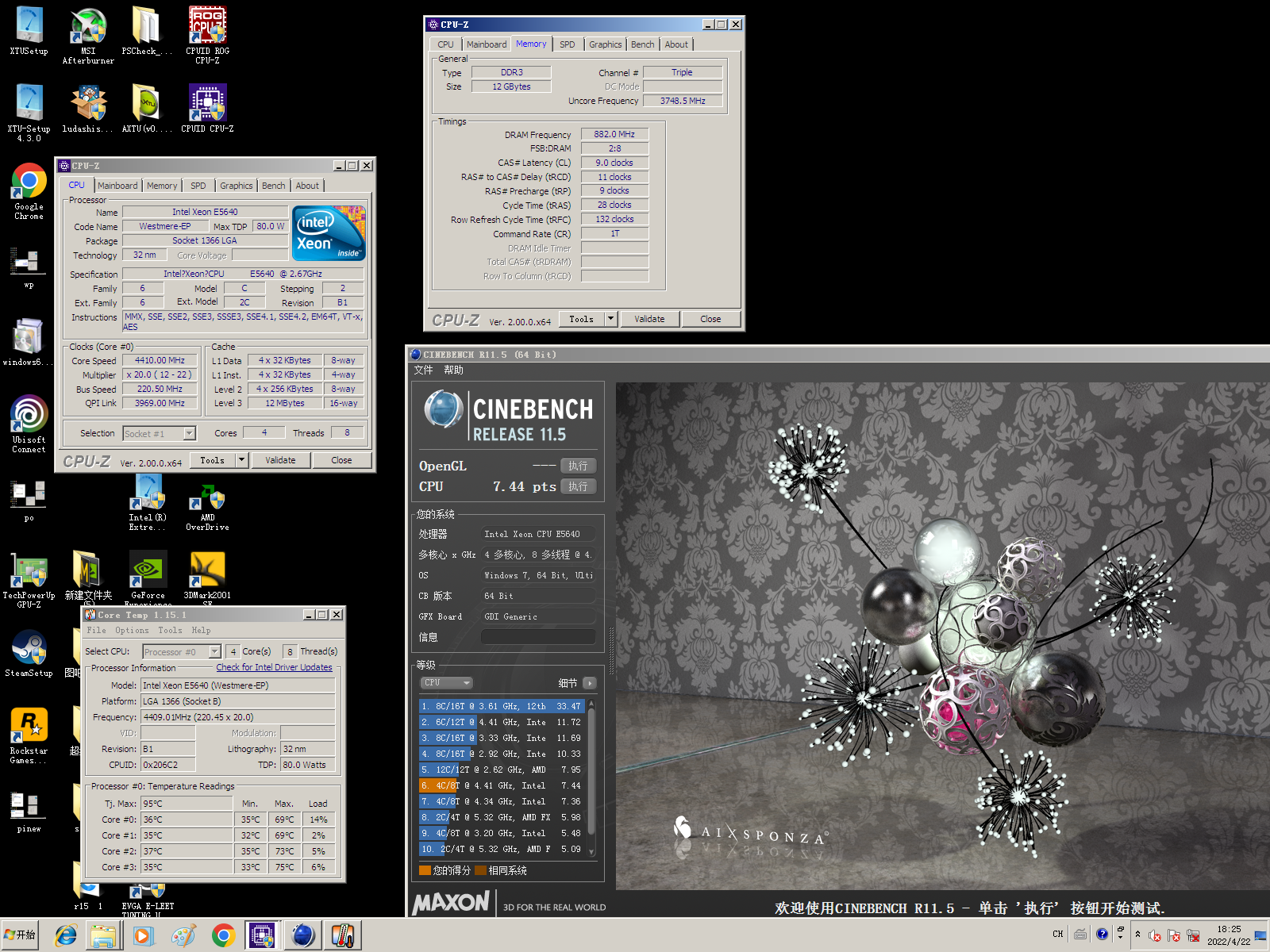Open the Intel Xeon inside logo in CPU-Z
1270x952 pixels.
point(329,233)
